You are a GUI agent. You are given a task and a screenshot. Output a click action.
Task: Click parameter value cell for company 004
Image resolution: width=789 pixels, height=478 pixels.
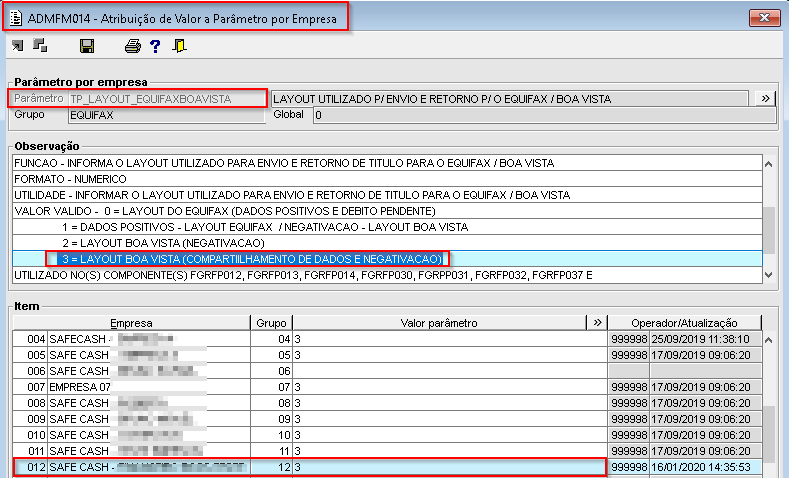(x=450, y=339)
